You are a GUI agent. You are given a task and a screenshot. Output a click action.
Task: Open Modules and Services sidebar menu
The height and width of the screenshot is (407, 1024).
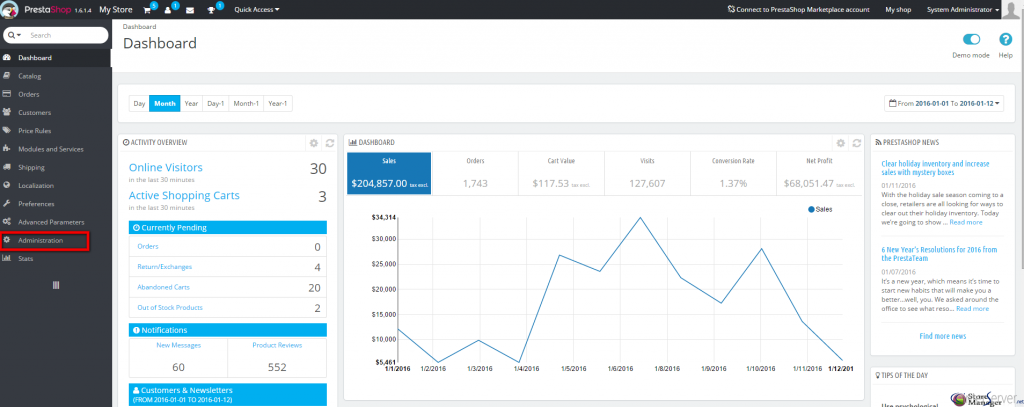pos(56,149)
